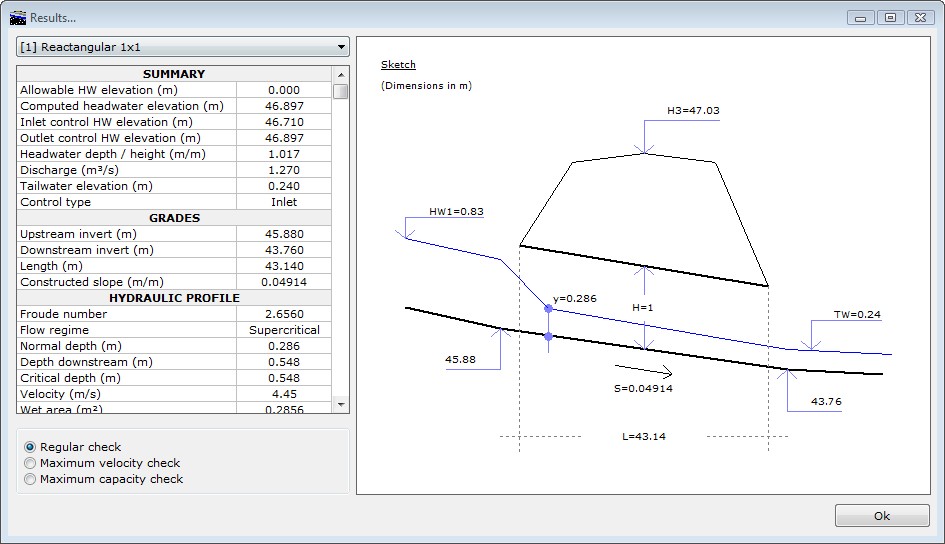Click the GRADES section header

[174, 218]
